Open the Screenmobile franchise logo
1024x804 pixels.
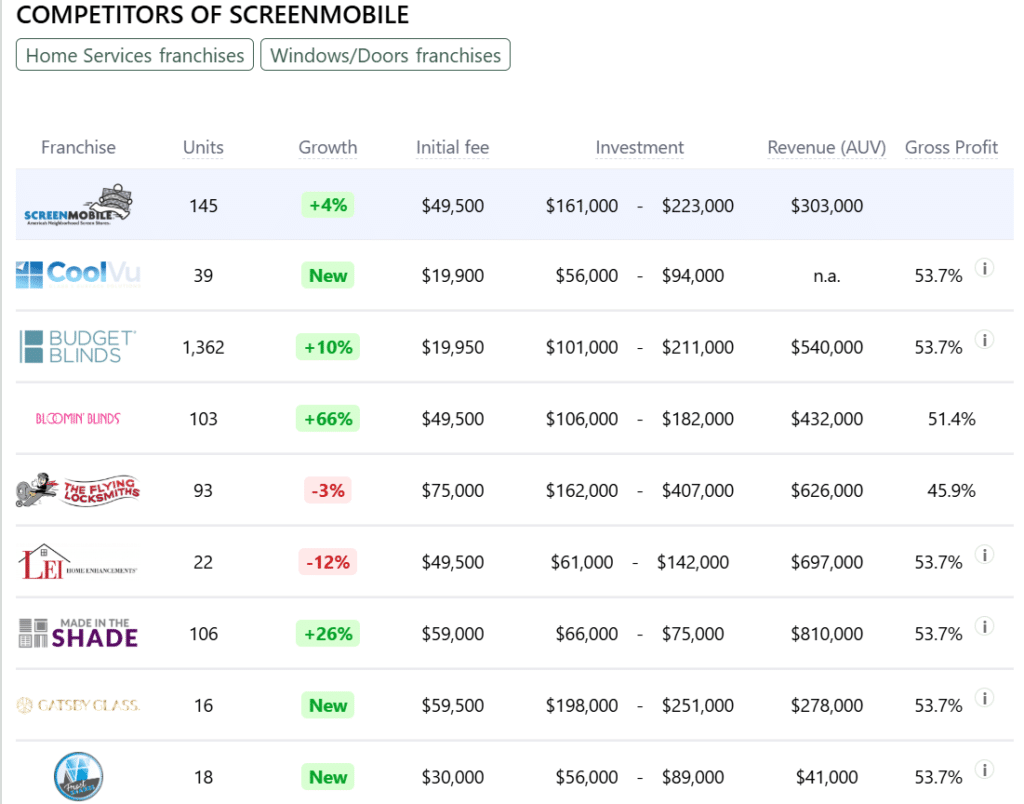tap(78, 205)
